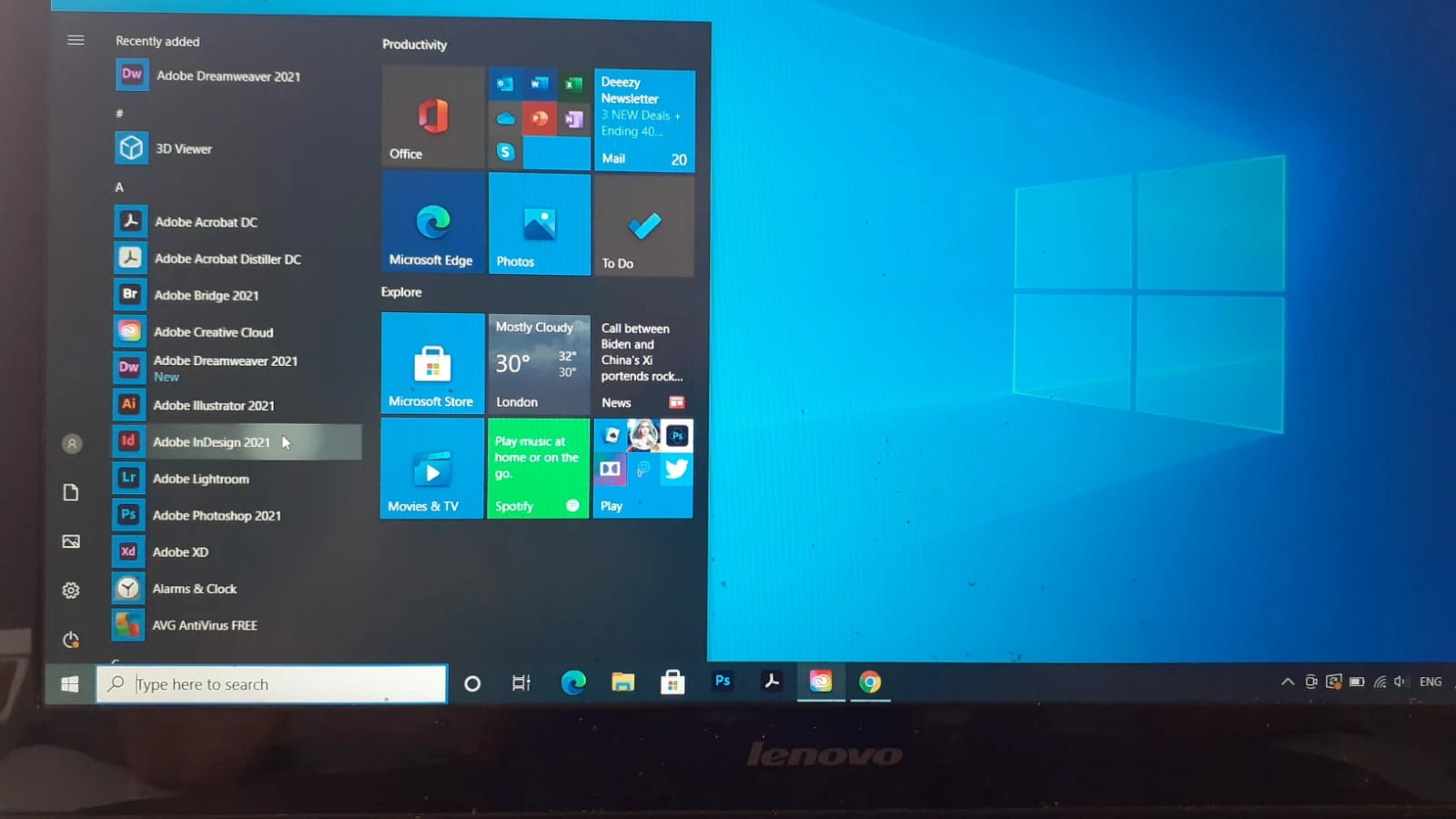1456x819 pixels.
Task: Open Documents from Start sidebar
Action: point(71,492)
